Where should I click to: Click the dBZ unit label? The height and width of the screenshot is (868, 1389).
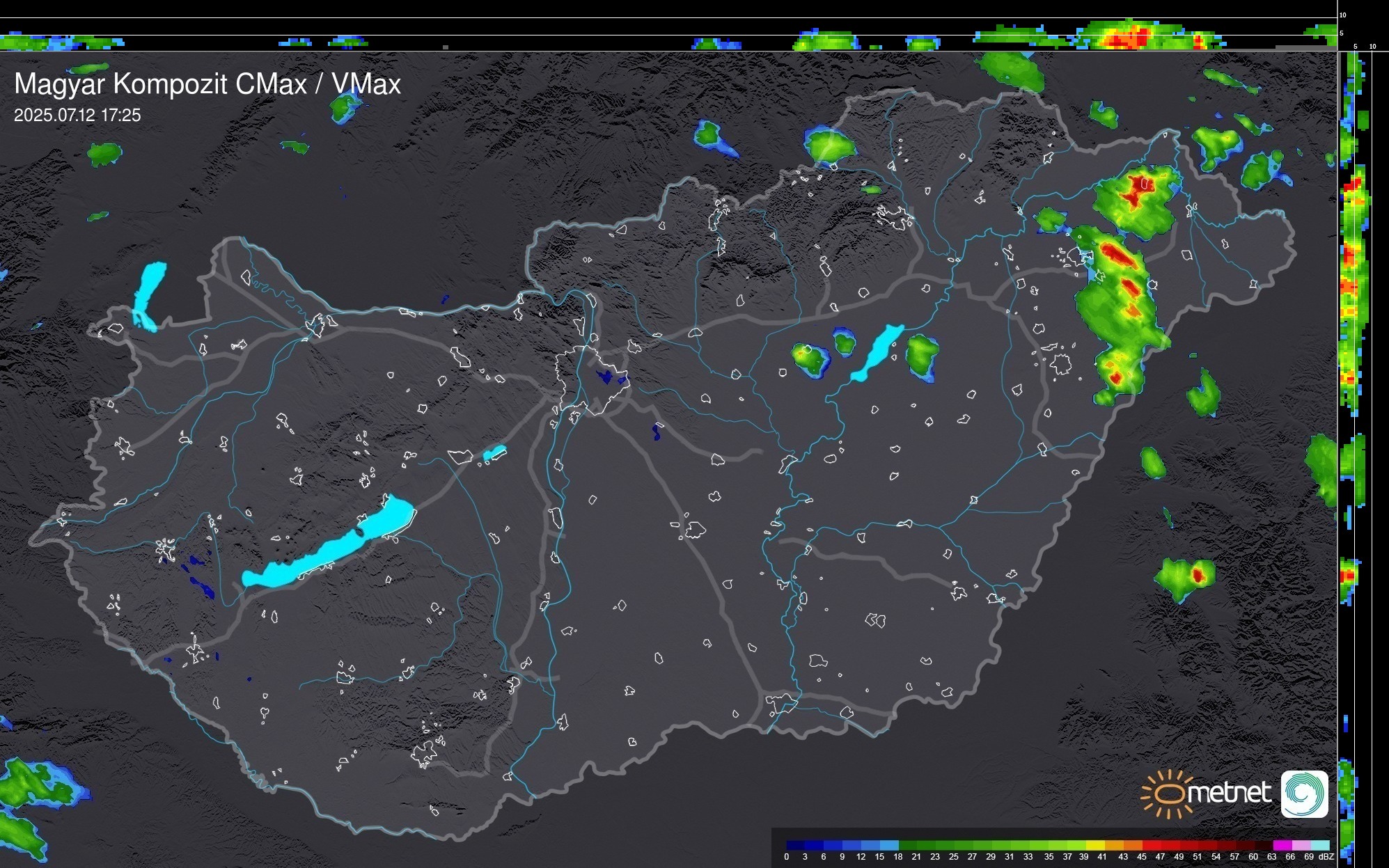click(x=1326, y=857)
